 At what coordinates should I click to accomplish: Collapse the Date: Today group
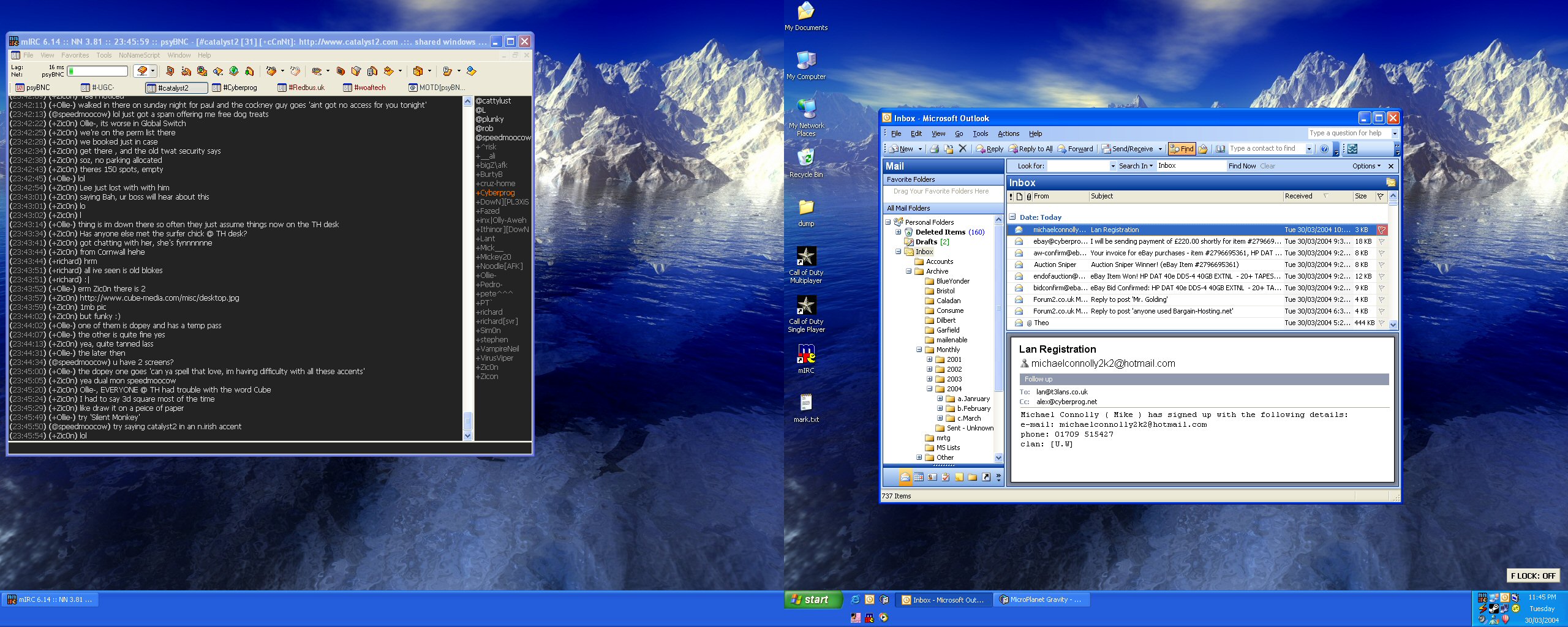click(x=1012, y=217)
